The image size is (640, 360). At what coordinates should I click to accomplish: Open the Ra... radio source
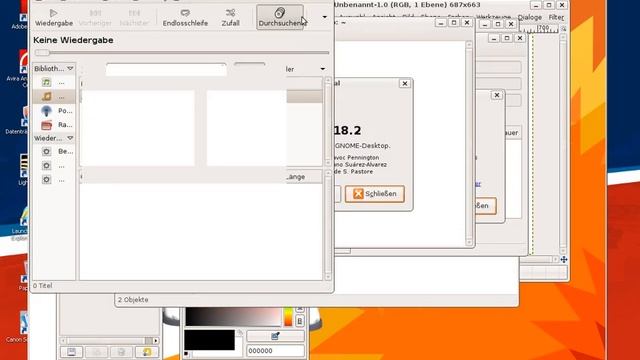point(53,124)
